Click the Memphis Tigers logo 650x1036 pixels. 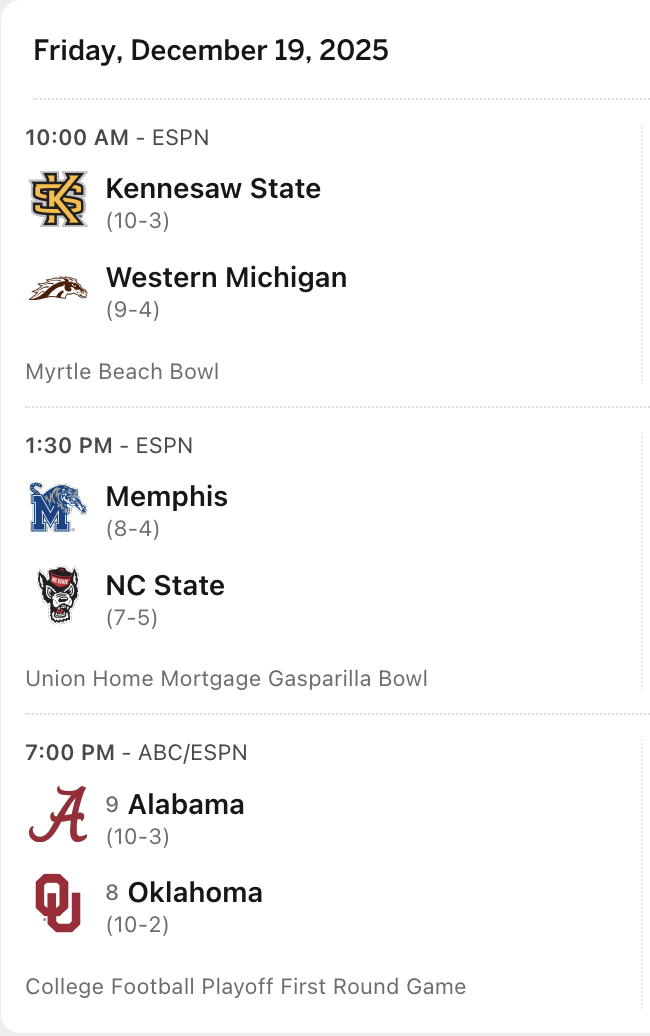[x=58, y=508]
